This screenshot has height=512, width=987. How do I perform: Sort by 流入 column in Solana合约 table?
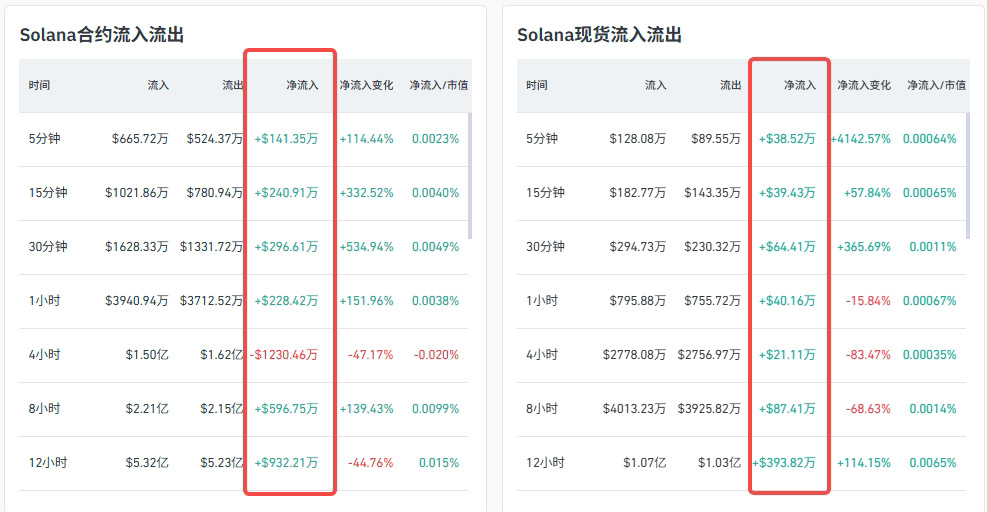(158, 85)
